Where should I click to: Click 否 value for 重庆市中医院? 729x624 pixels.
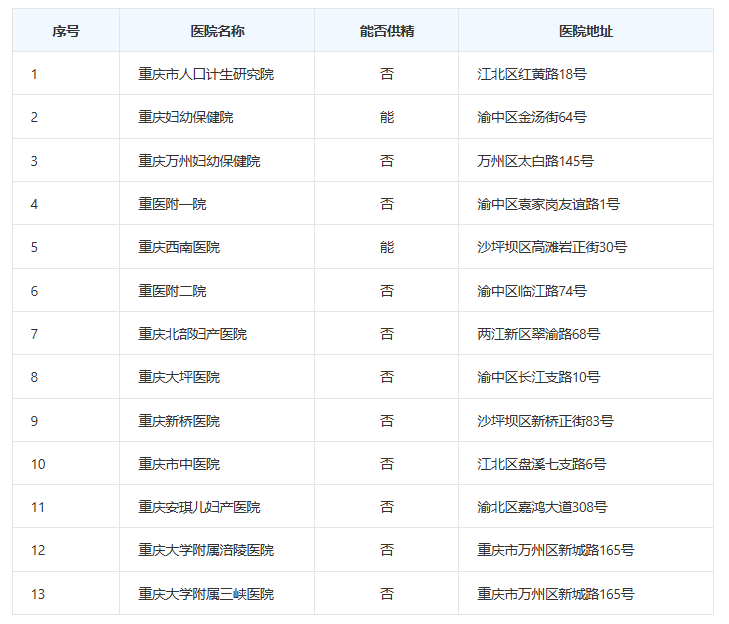387,464
